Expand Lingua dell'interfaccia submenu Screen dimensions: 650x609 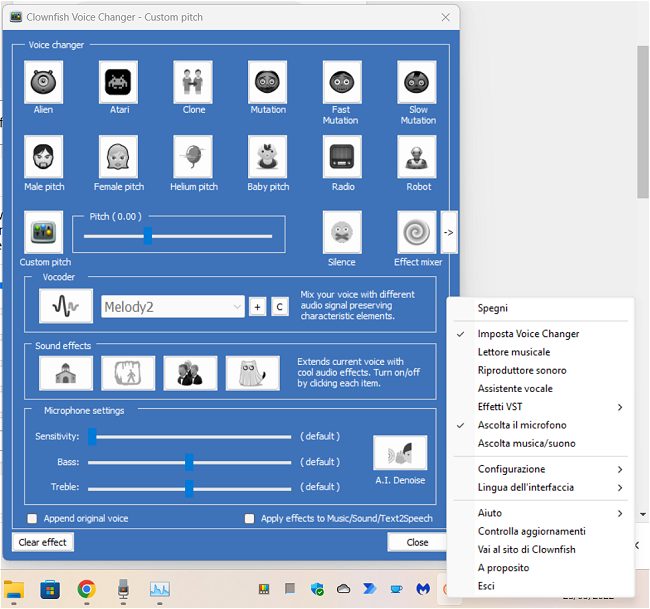pos(540,487)
